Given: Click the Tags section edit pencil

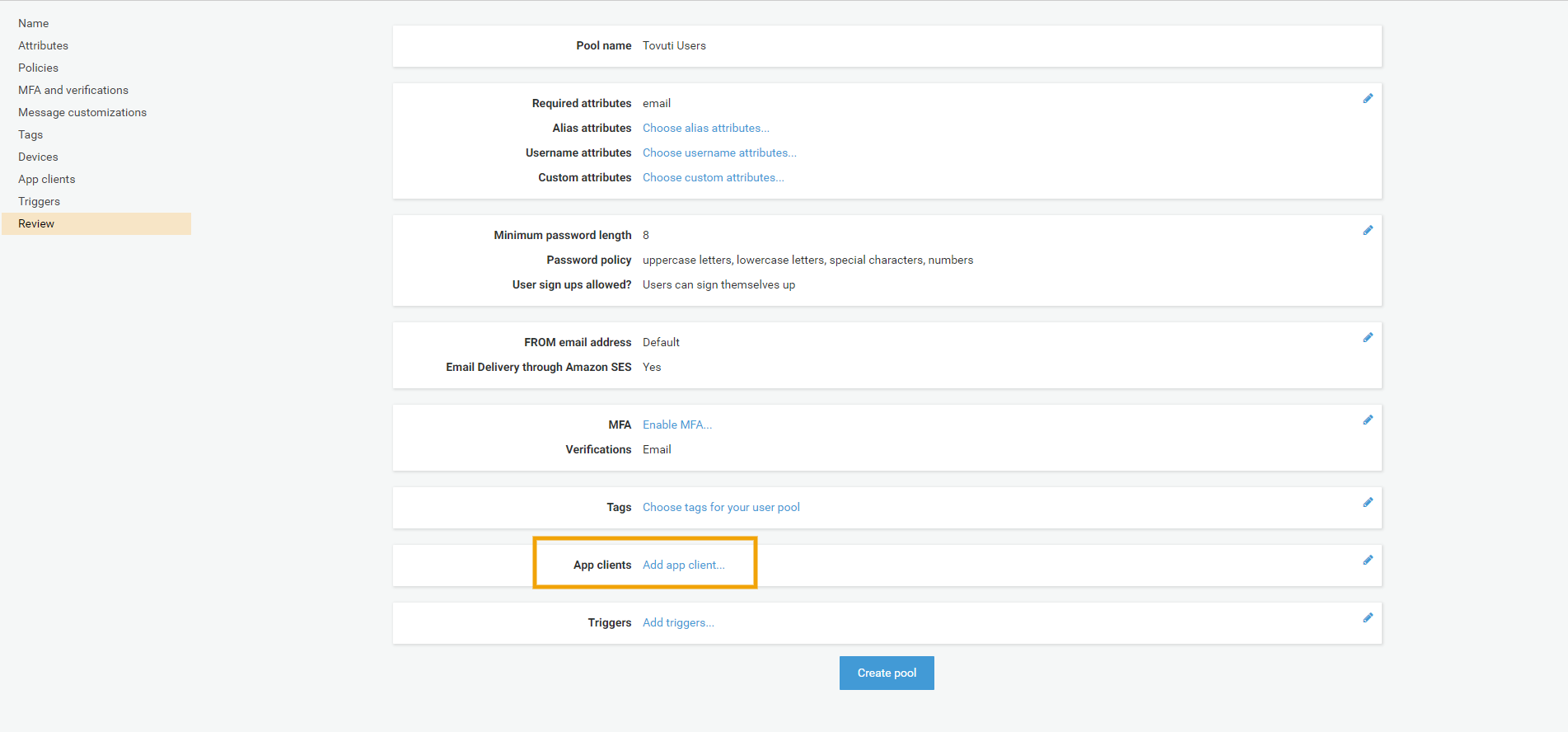Looking at the screenshot, I should pyautogui.click(x=1367, y=503).
